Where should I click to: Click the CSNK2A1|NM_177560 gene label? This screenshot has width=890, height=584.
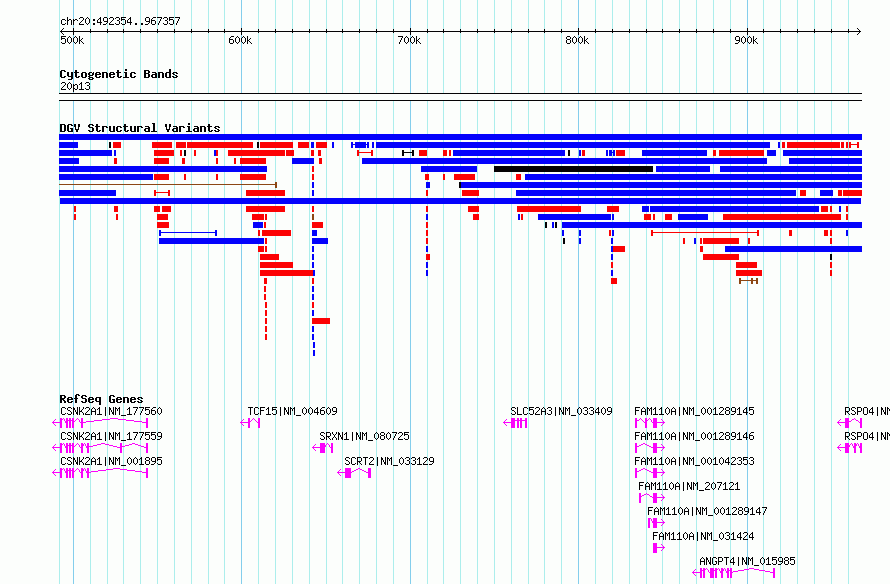coord(111,411)
